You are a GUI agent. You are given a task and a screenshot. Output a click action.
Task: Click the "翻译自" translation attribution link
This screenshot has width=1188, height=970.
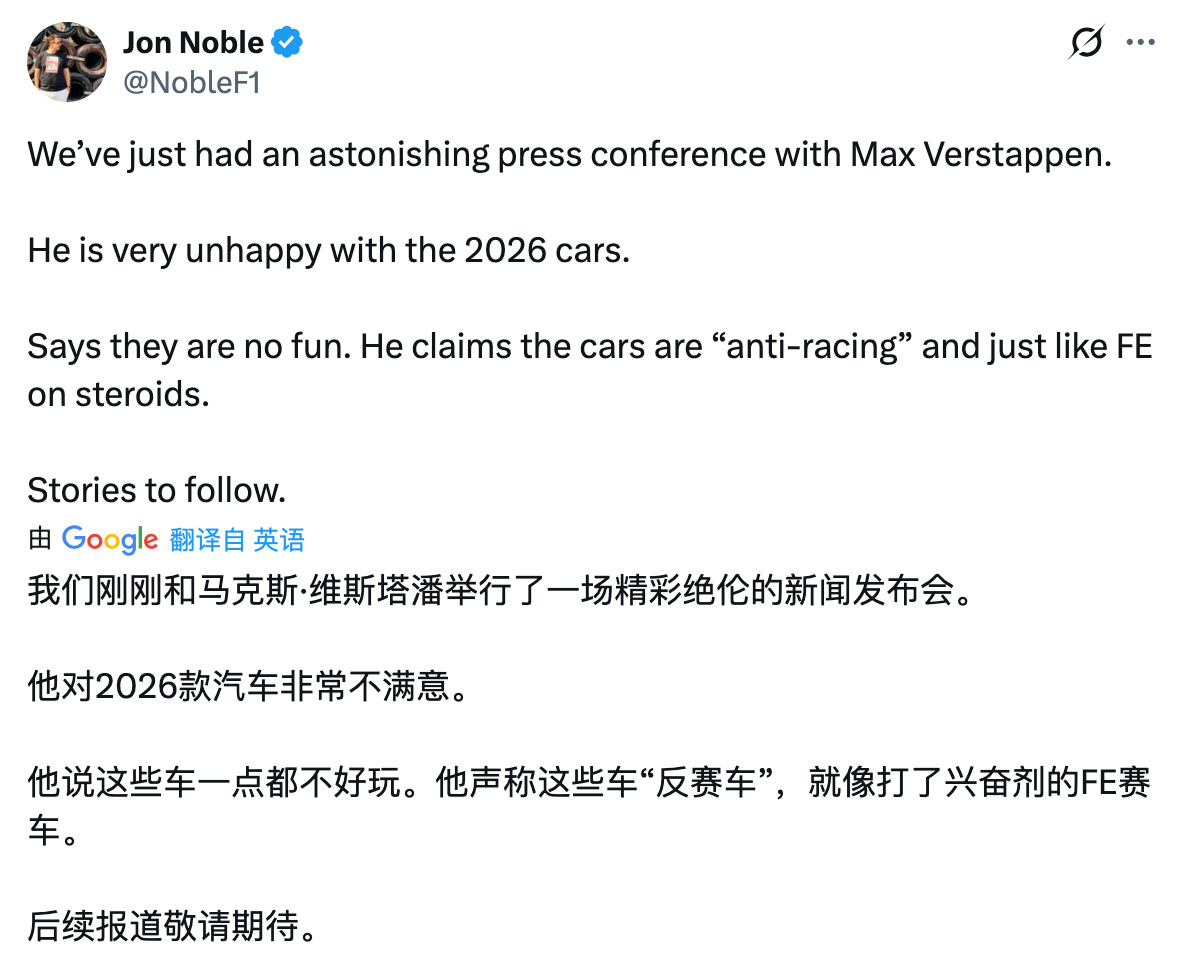(x=210, y=539)
